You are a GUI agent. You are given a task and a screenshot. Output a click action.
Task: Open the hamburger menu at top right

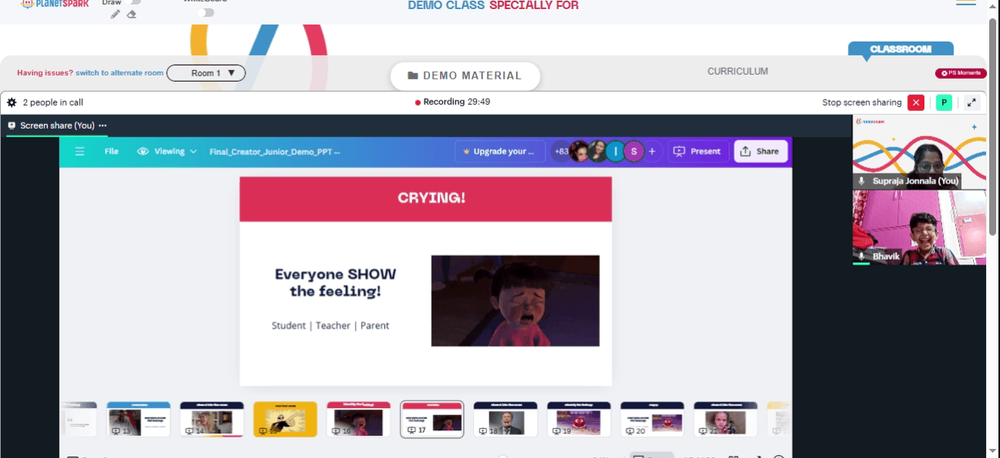pos(966,3)
